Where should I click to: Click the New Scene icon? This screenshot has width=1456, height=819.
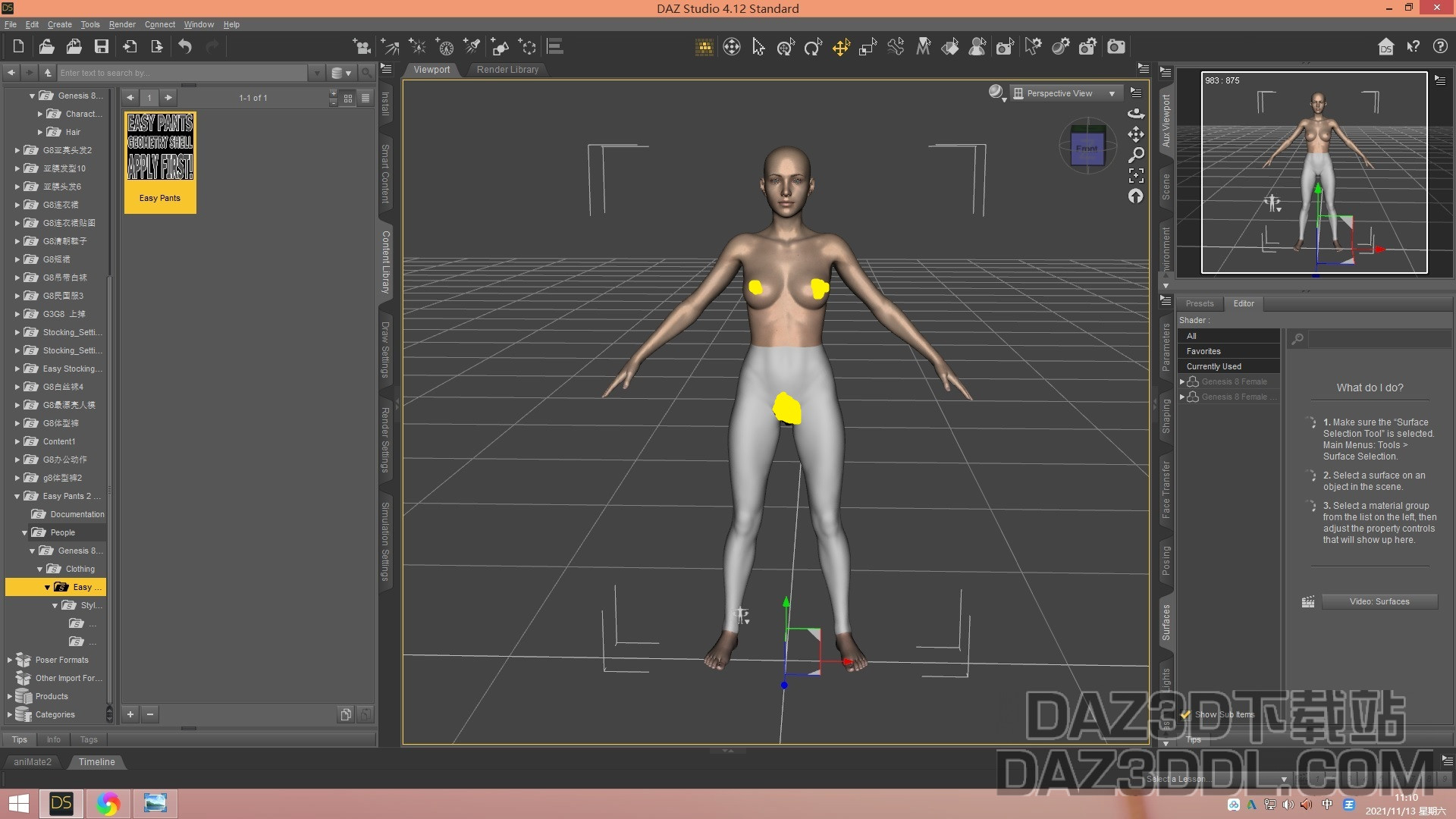point(18,47)
